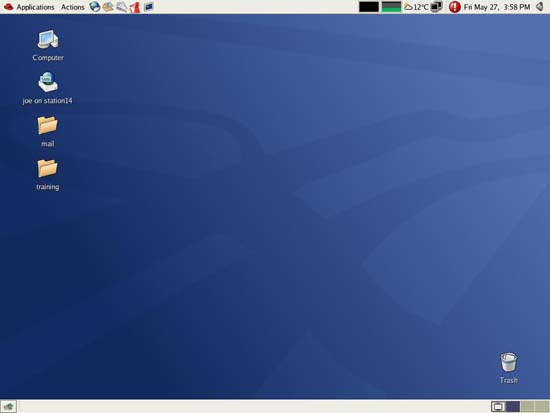
Task: Open the red update alert notification
Action: point(455,7)
